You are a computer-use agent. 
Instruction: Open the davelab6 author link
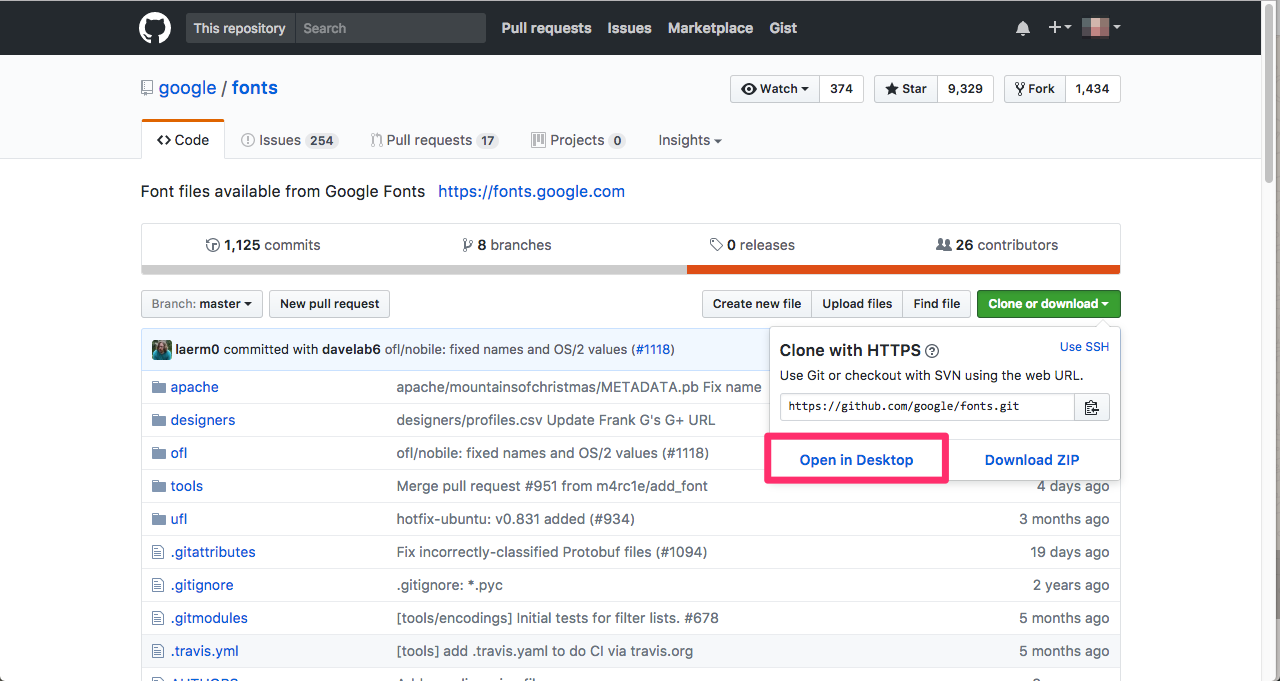(x=351, y=350)
